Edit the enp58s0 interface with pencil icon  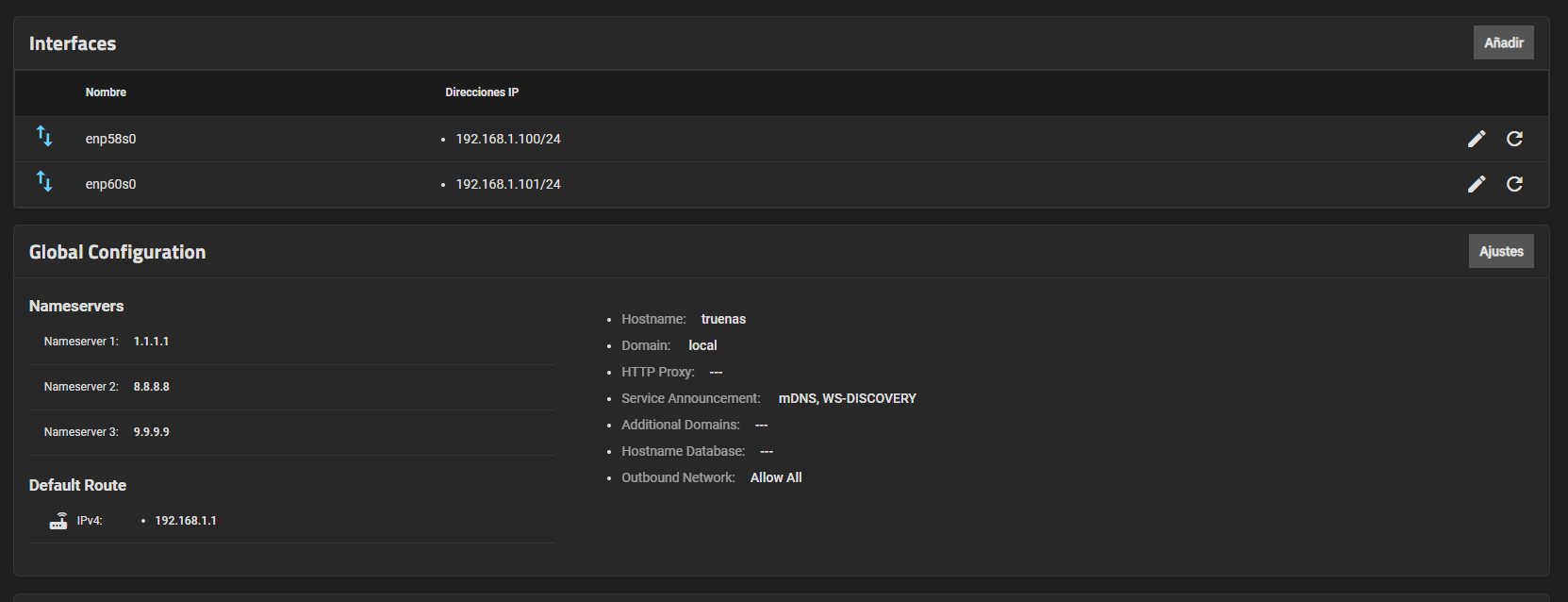pos(1477,139)
